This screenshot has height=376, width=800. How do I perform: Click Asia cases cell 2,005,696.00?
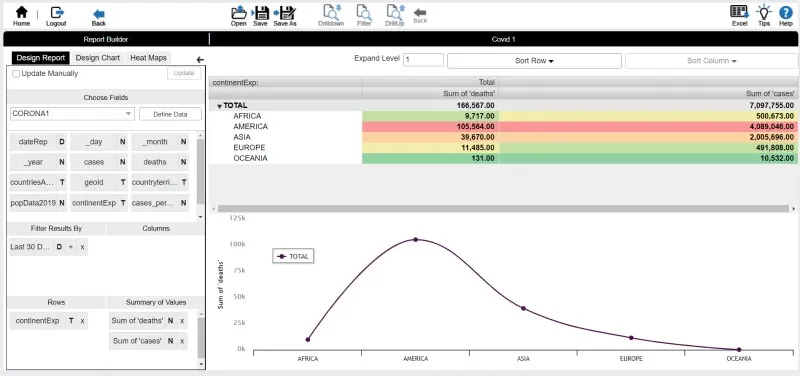648,137
